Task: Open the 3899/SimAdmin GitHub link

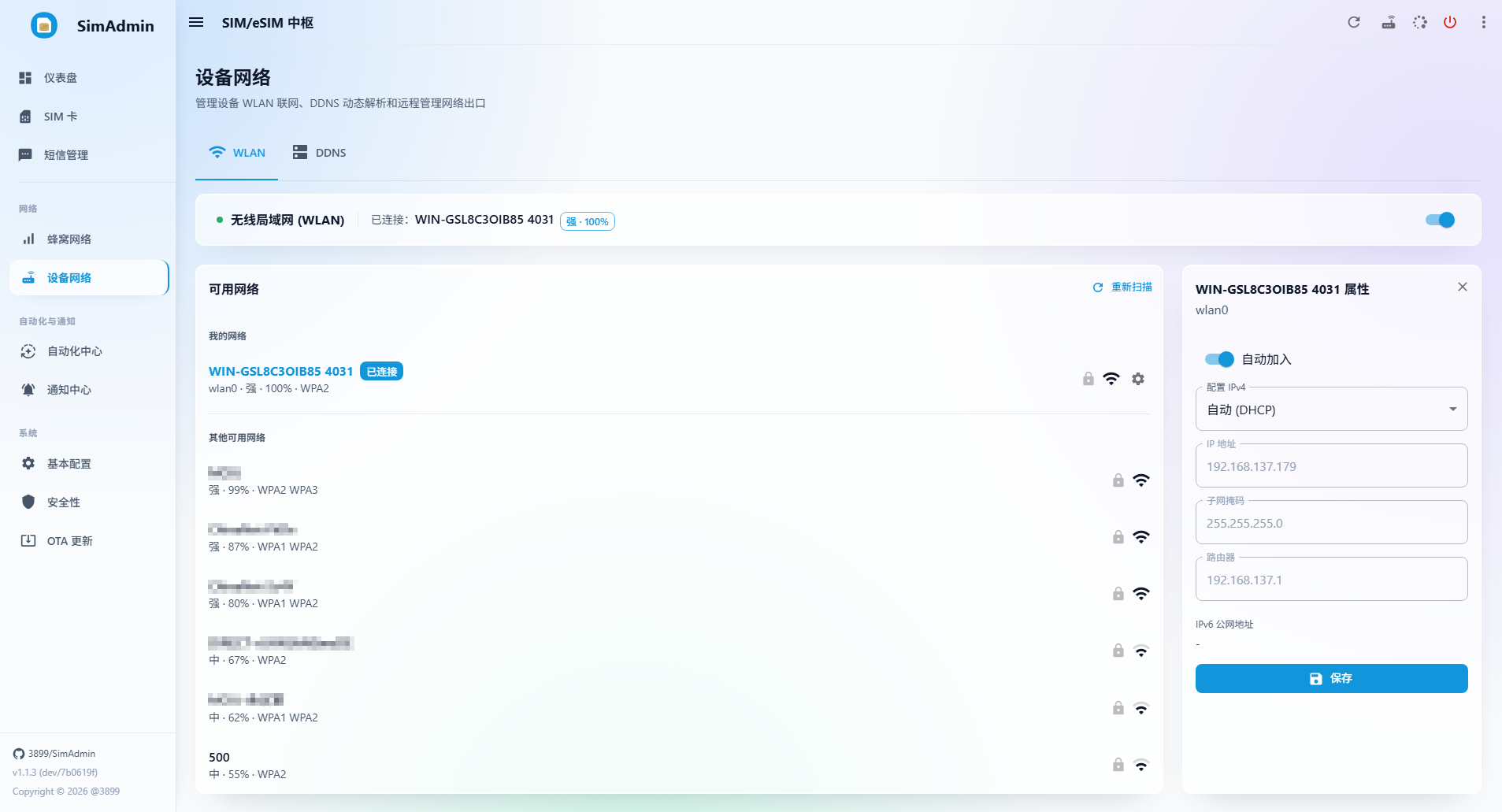Action: (x=54, y=754)
